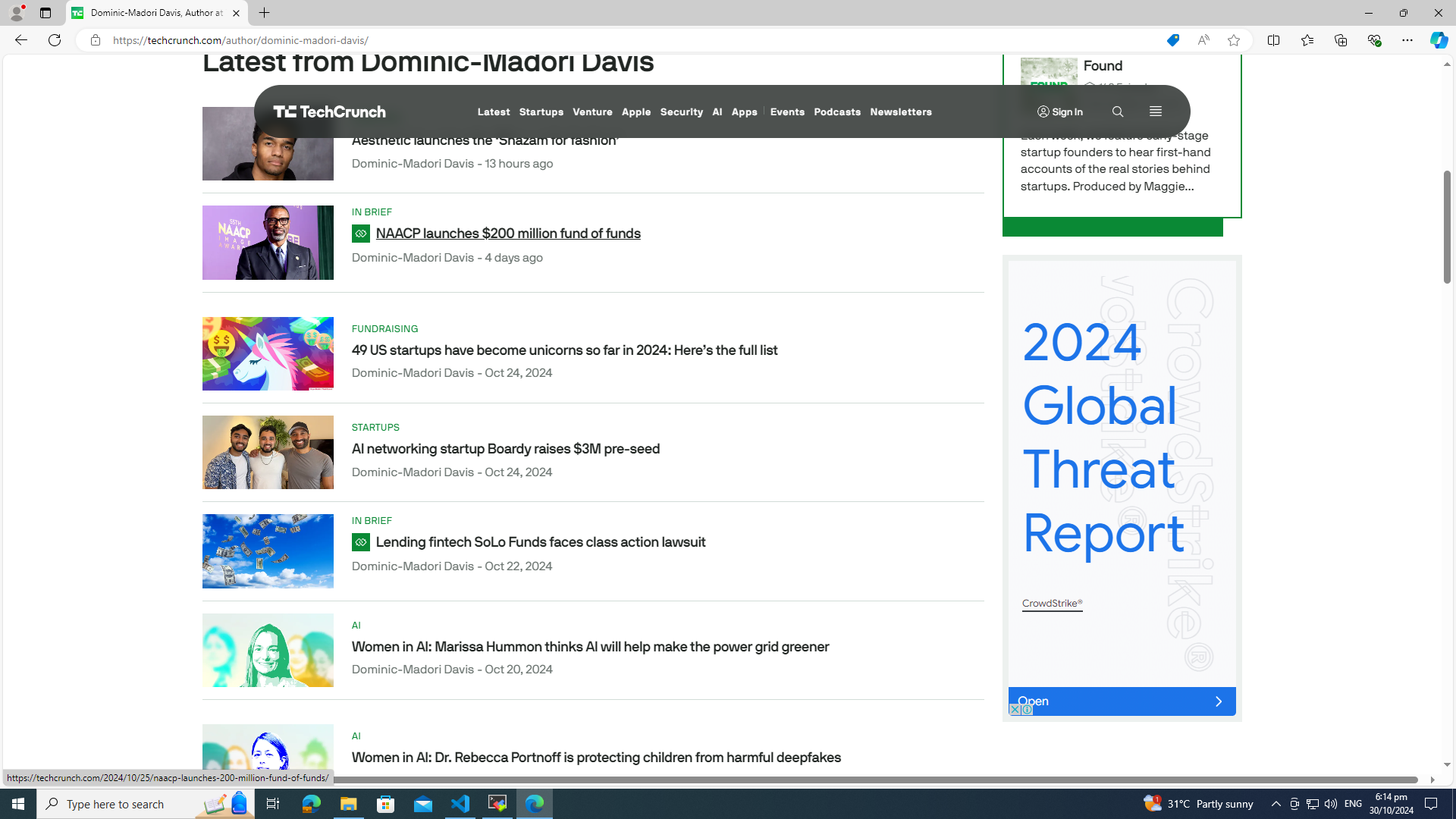Enable Read aloud from address bar

click(x=1203, y=40)
